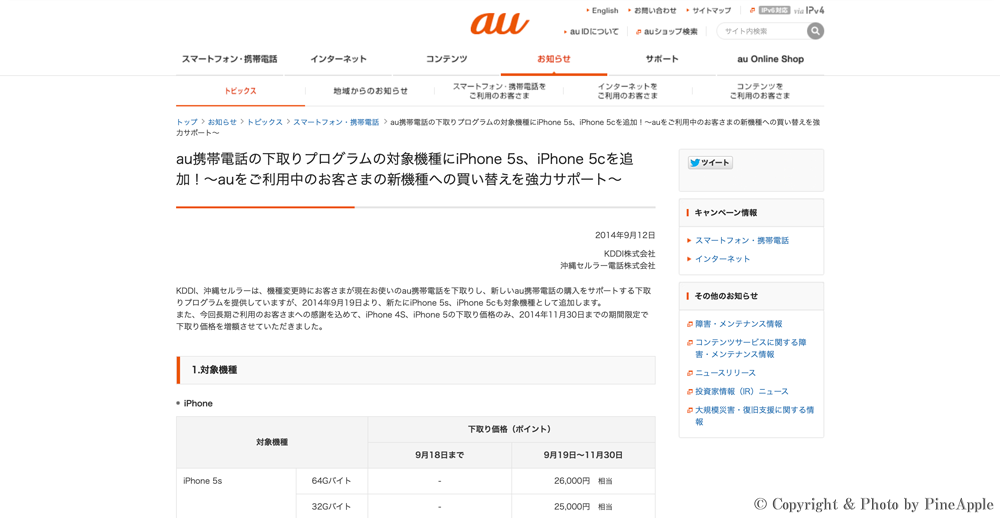Open the インターネット main menu
The height and width of the screenshot is (518, 1000).
pos(338,59)
